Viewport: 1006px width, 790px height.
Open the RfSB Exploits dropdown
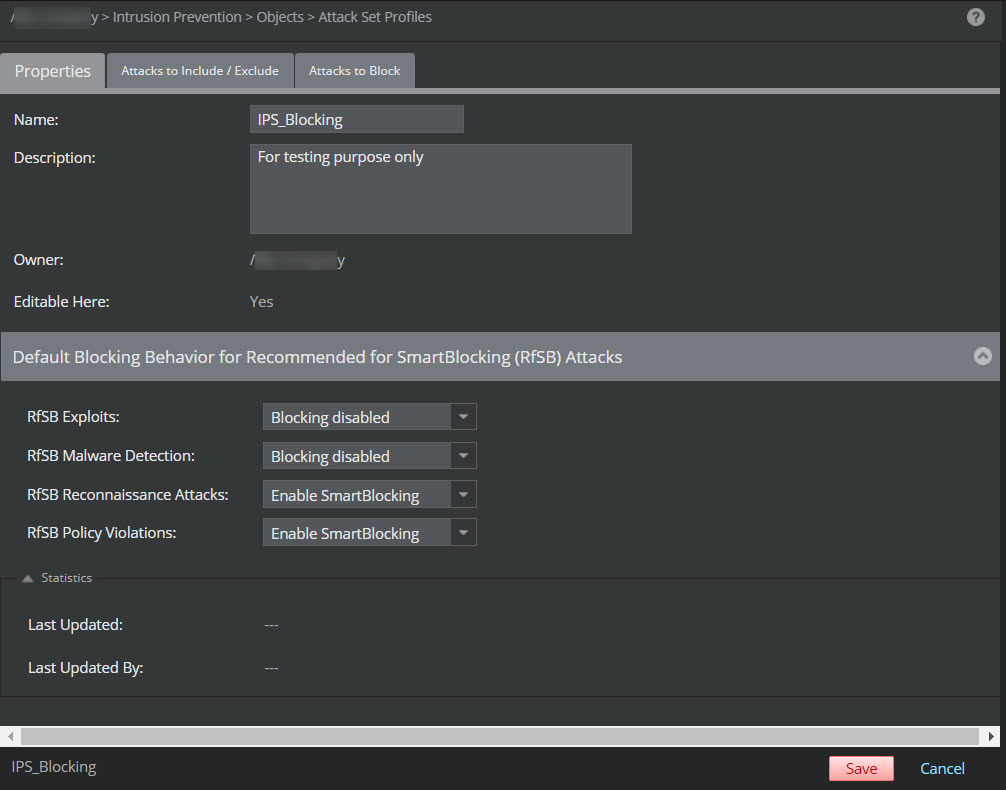click(x=370, y=417)
